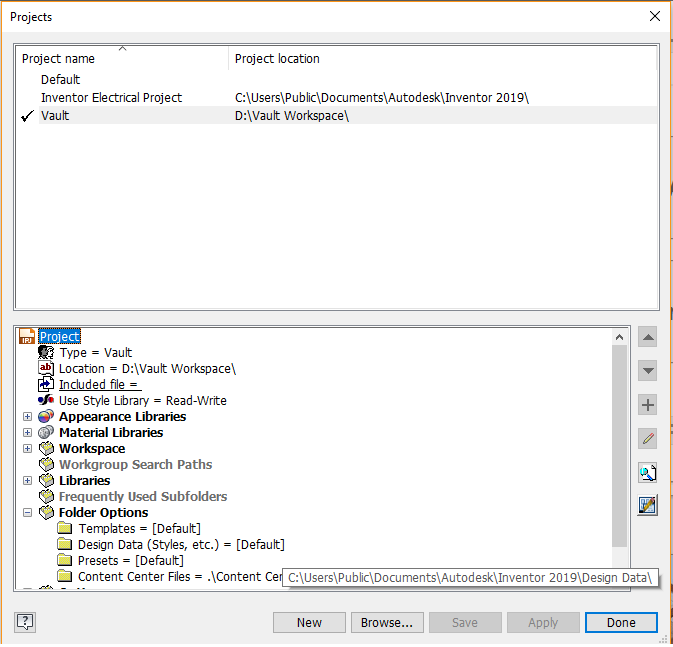Click the move-down arrow button

click(648, 371)
